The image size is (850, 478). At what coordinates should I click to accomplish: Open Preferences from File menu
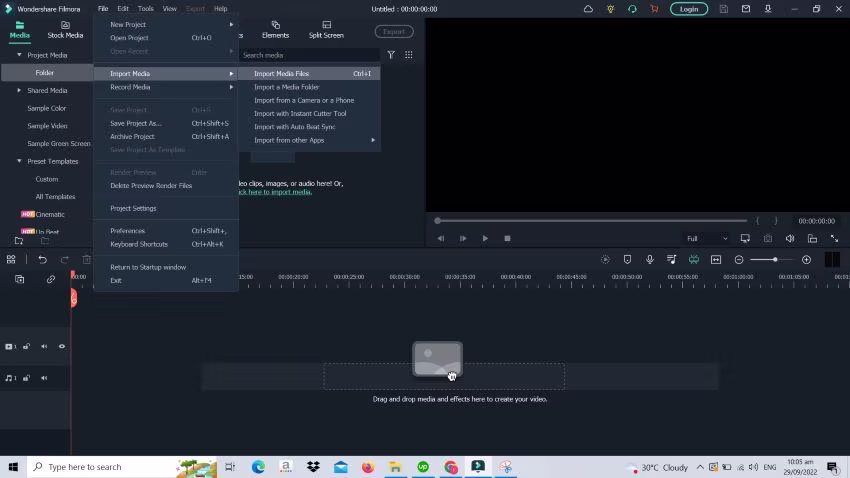pyautogui.click(x=166, y=231)
